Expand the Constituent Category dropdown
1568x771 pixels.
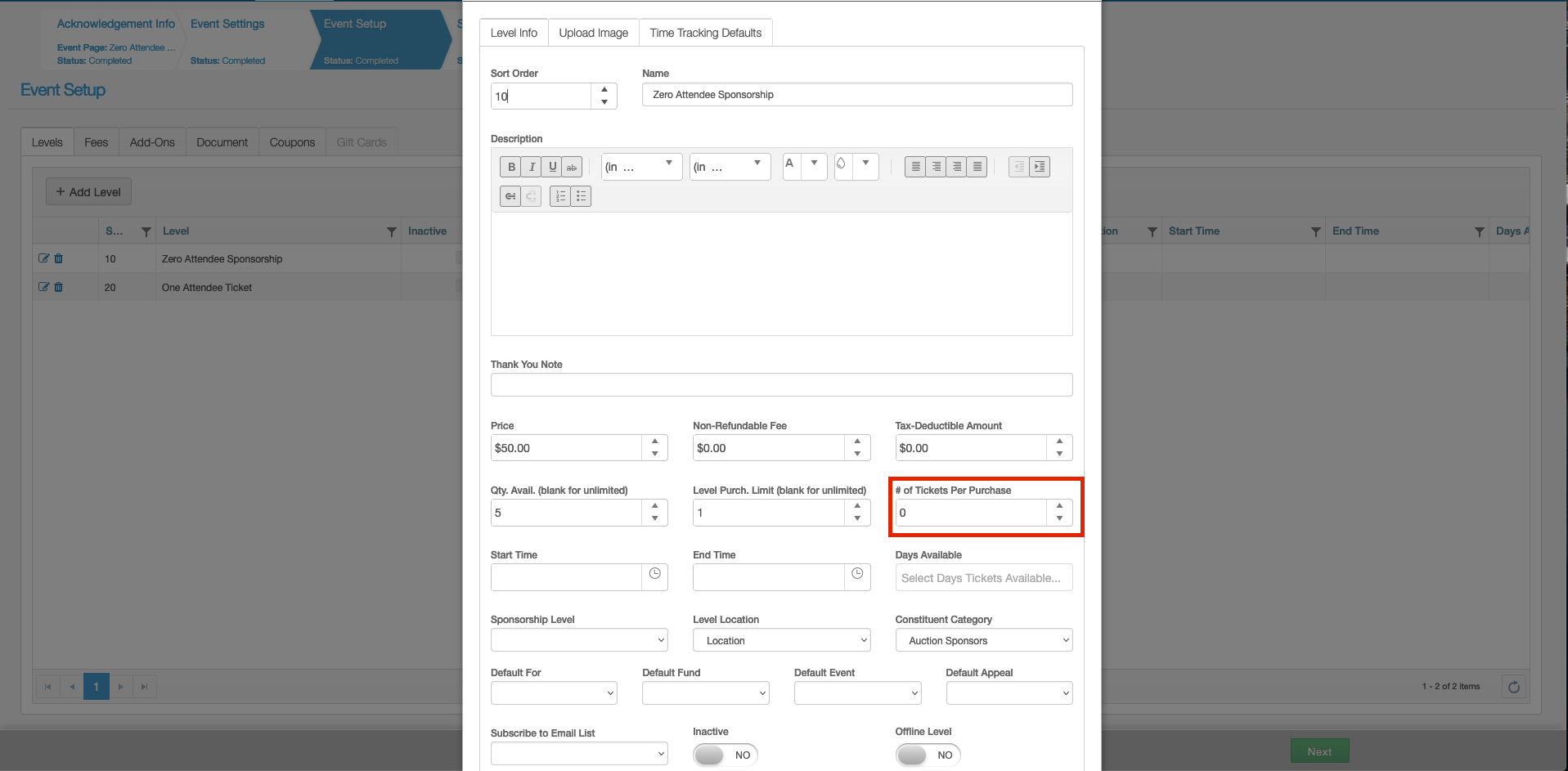[983, 640]
